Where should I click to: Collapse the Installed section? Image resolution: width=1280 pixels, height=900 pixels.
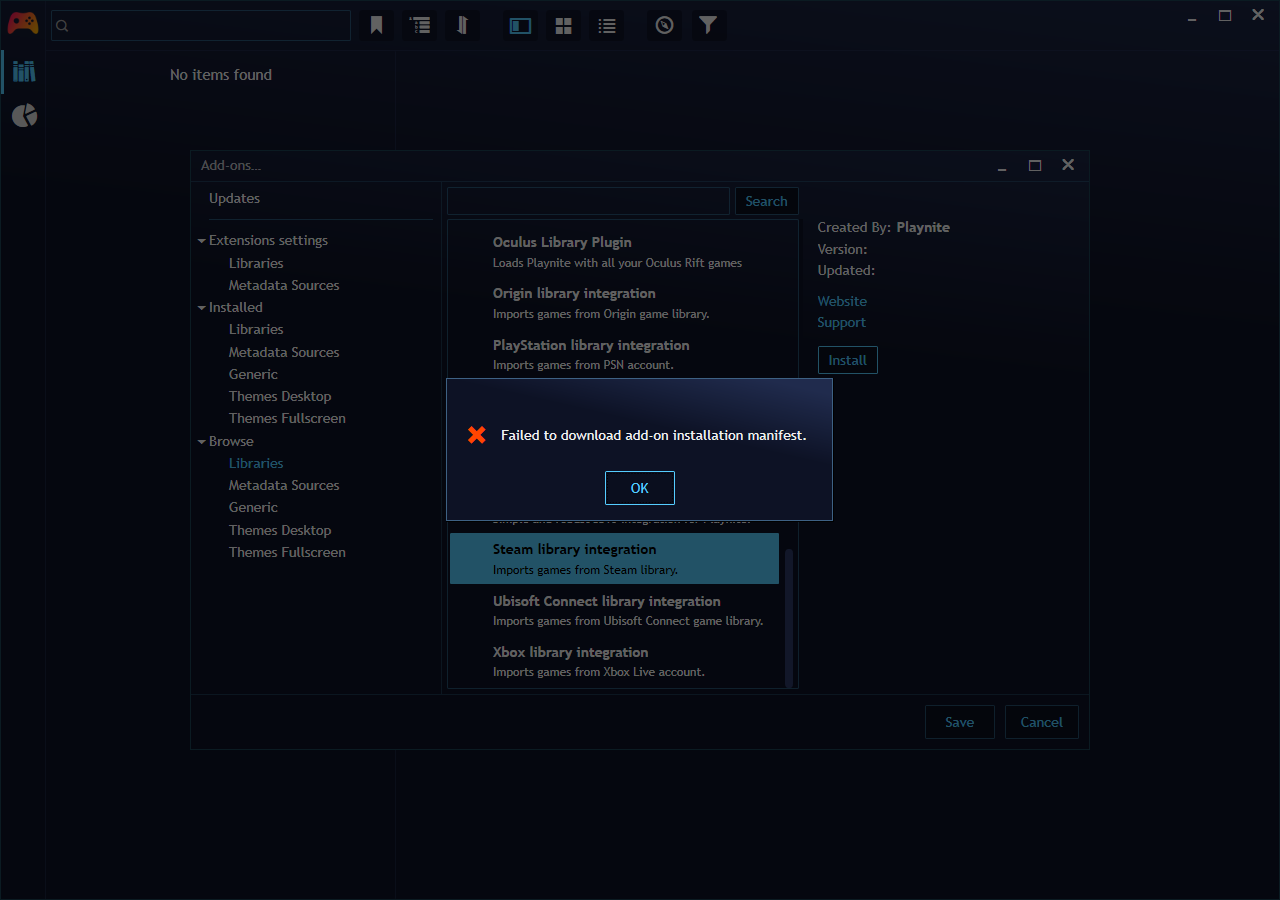point(202,307)
